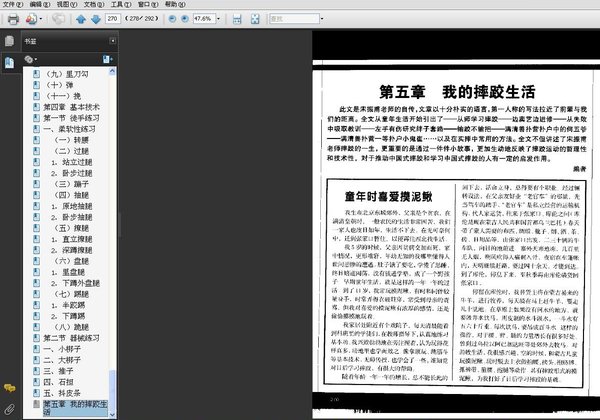Select bookmark 一、小梆子
Screen dimensions: 600x420
[62, 349]
